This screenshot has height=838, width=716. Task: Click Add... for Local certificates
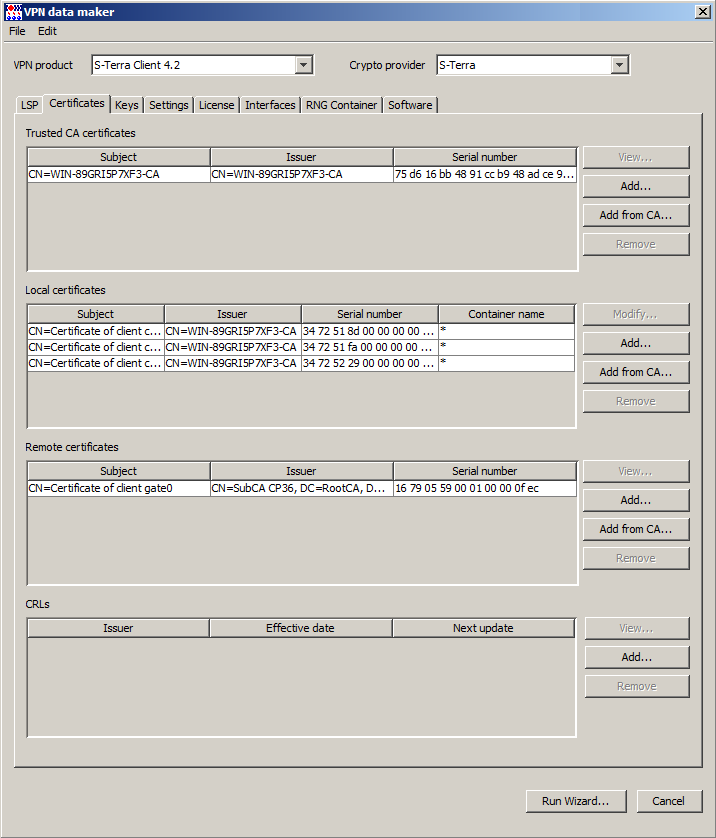(x=636, y=343)
